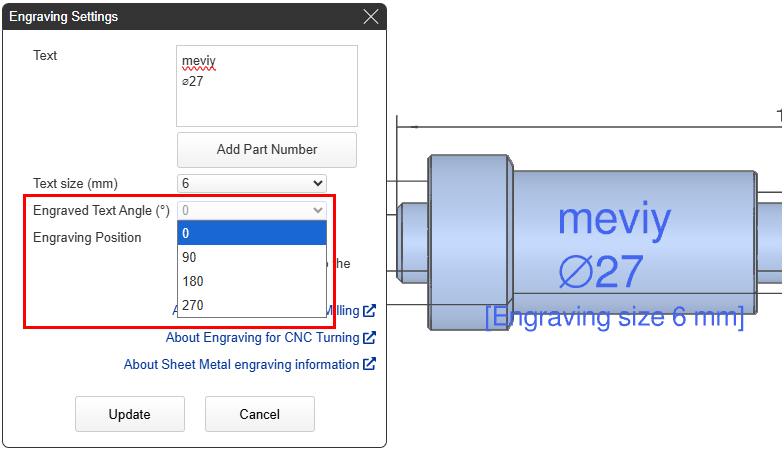Choose 90 degrees from the angle list
The image size is (782, 450).
coord(252,257)
